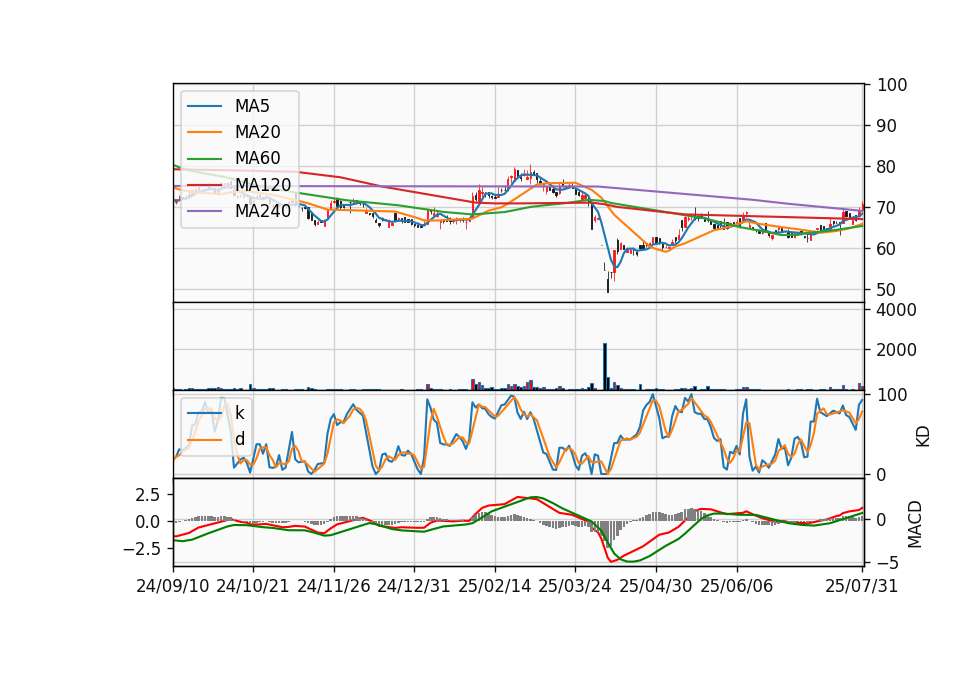Screen dimensions: 960x690
Task: Click the 24/10/21 date tick label
Action: tap(253, 586)
